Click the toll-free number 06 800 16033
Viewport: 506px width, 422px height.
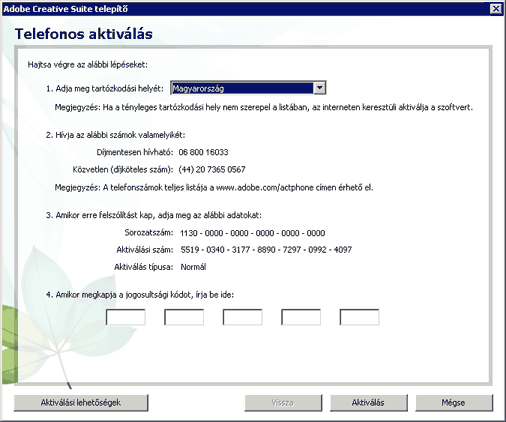click(x=203, y=152)
